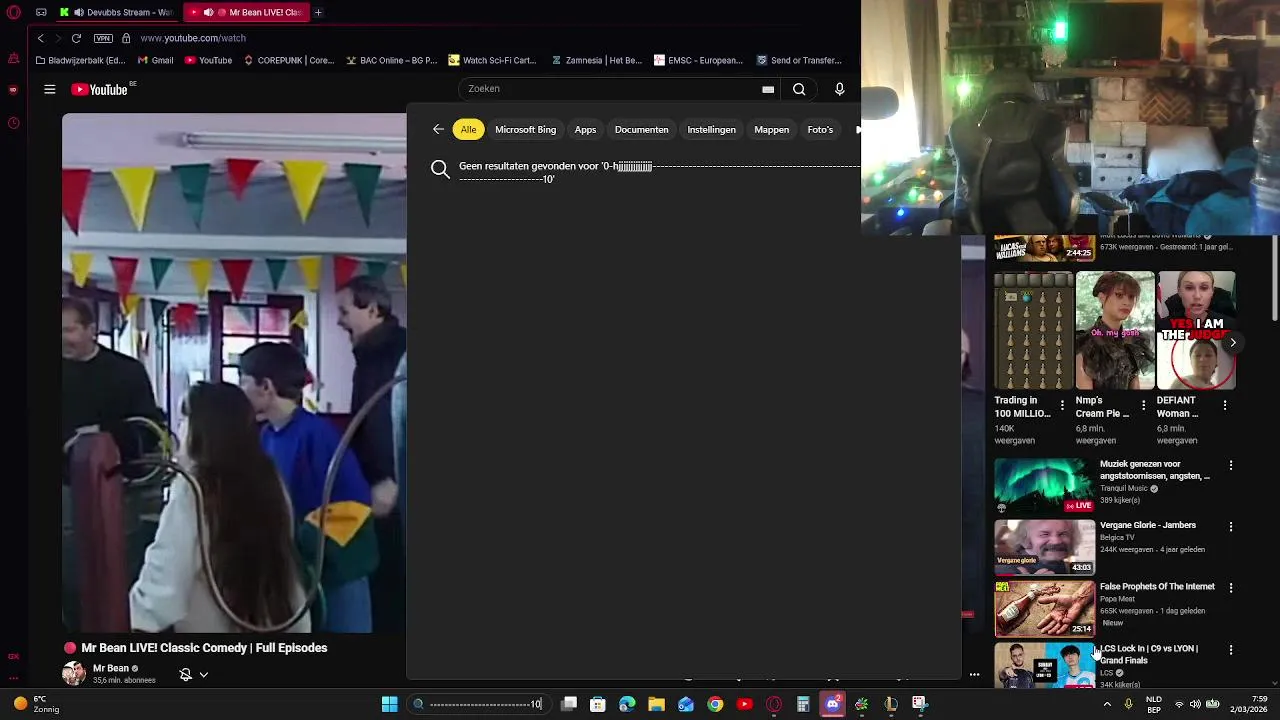Show hidden system tray icons chevron
The width and height of the screenshot is (1280, 720).
1107,704
